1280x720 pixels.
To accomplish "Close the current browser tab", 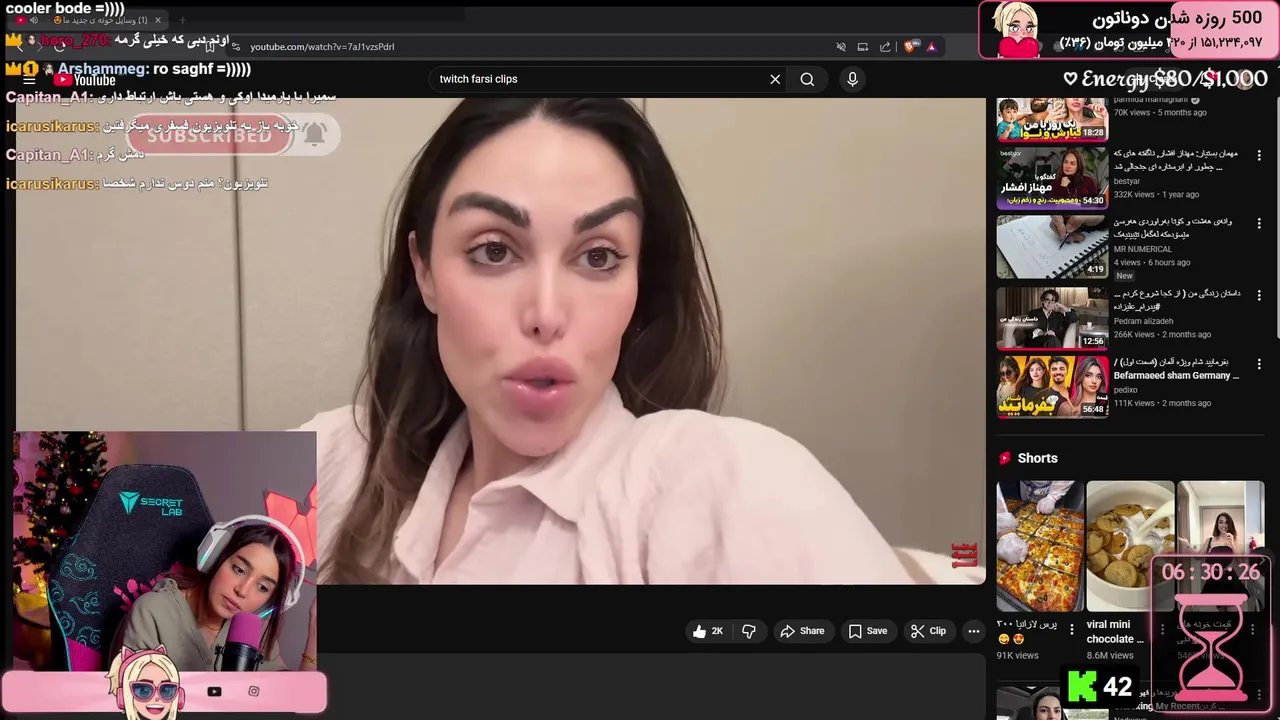I will [x=157, y=20].
